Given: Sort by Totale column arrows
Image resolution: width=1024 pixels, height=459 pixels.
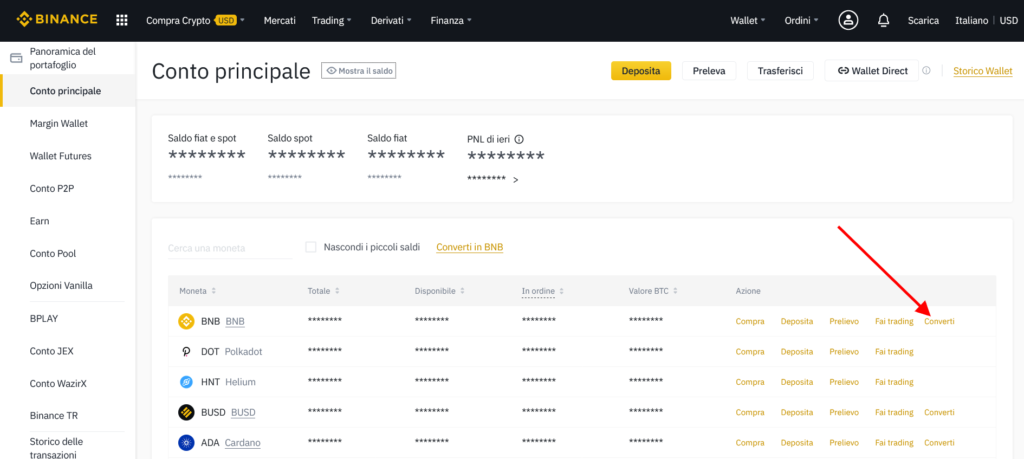Looking at the screenshot, I should (337, 291).
